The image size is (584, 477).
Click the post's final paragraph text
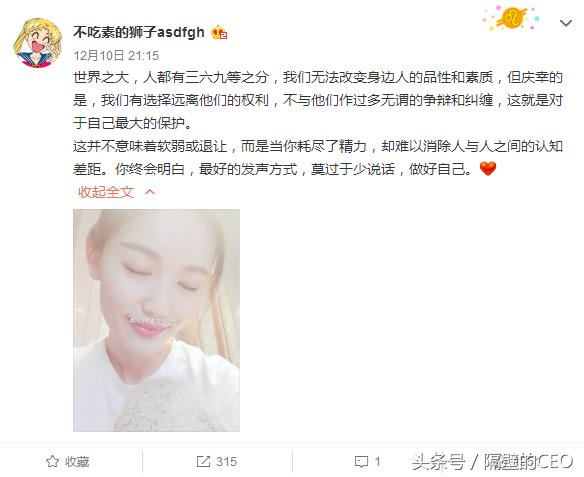tap(318, 158)
